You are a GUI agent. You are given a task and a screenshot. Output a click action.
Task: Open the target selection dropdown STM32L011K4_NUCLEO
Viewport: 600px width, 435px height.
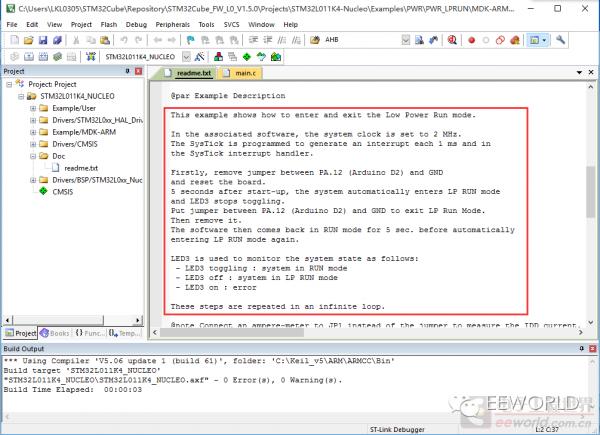tap(186, 57)
